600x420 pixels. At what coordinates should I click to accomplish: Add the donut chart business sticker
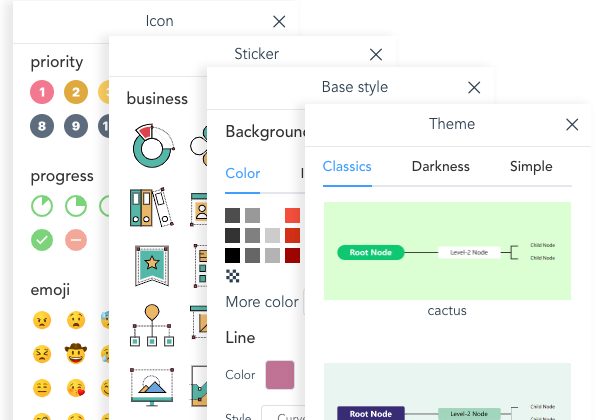point(154,146)
